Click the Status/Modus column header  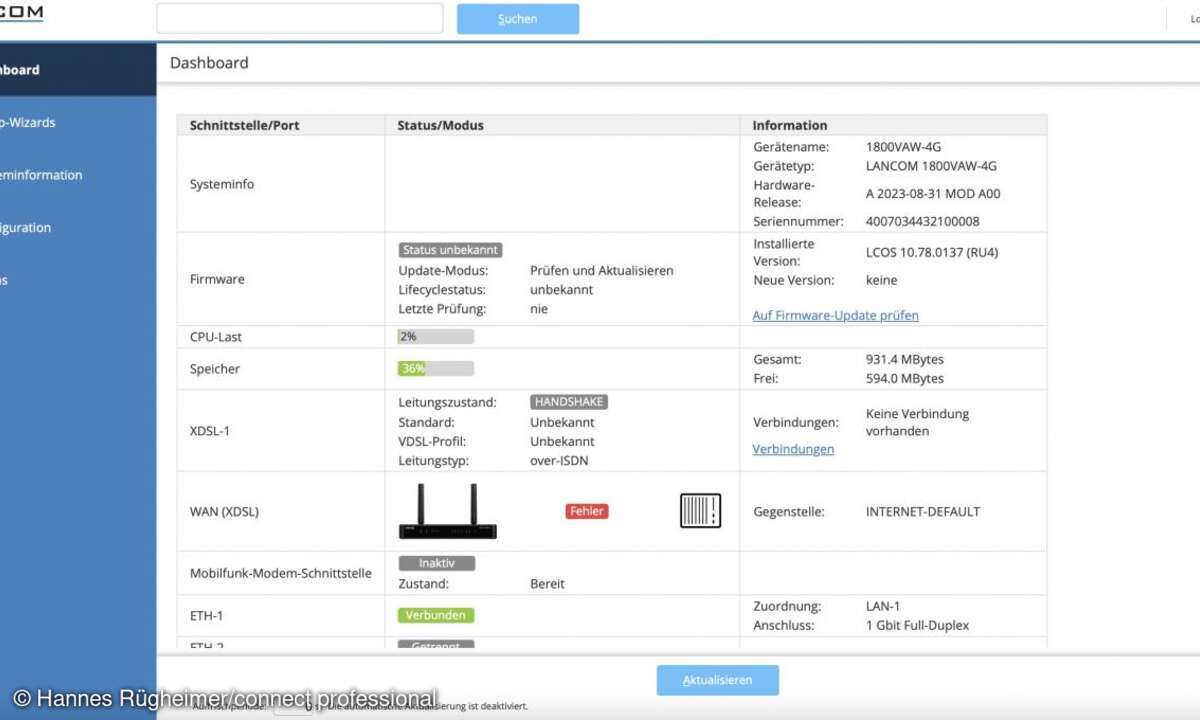pos(441,125)
